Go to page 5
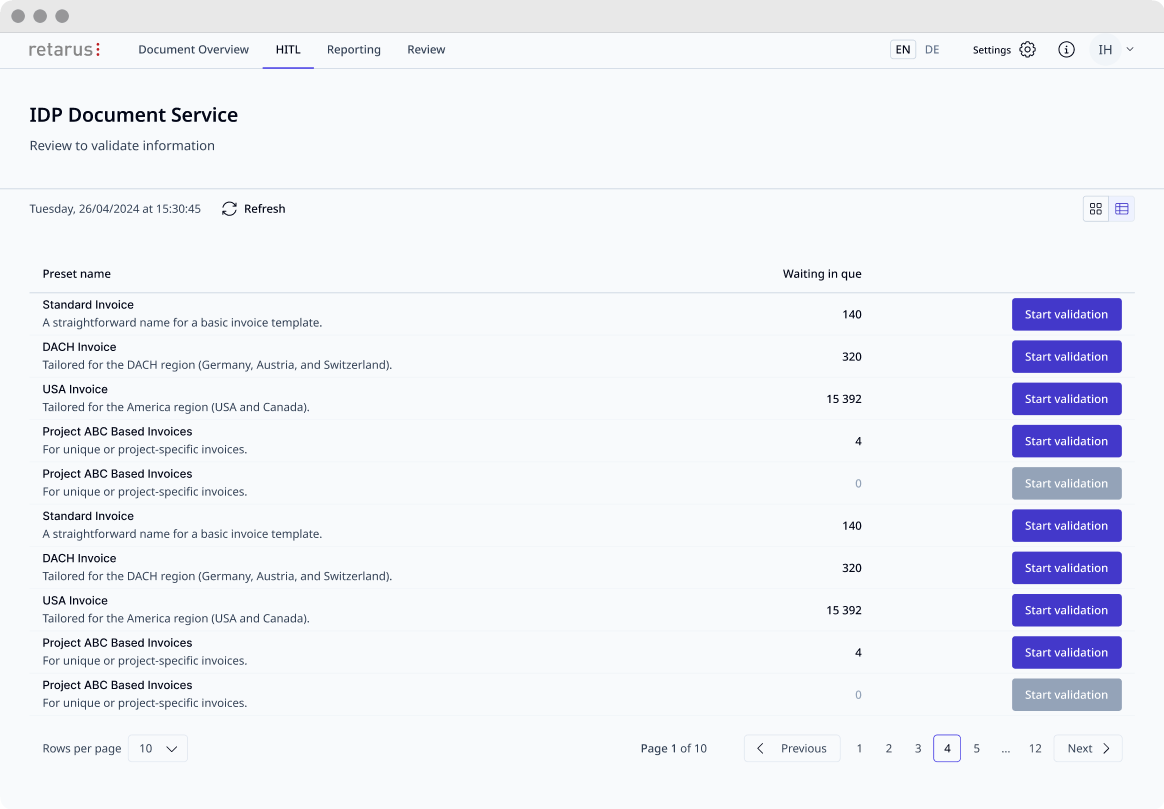This screenshot has width=1164, height=809. (x=976, y=748)
